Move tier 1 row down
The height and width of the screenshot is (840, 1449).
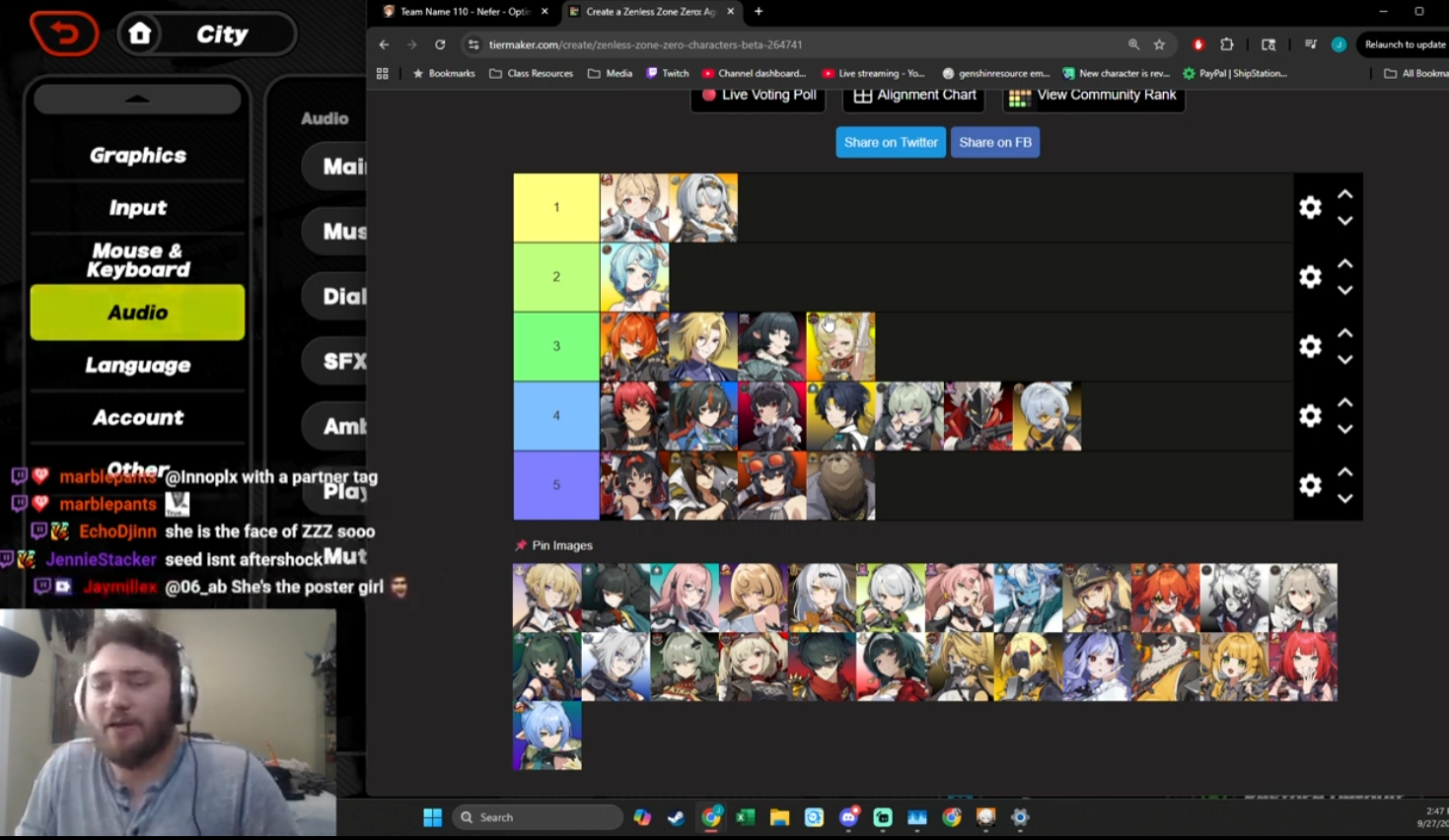click(x=1345, y=221)
